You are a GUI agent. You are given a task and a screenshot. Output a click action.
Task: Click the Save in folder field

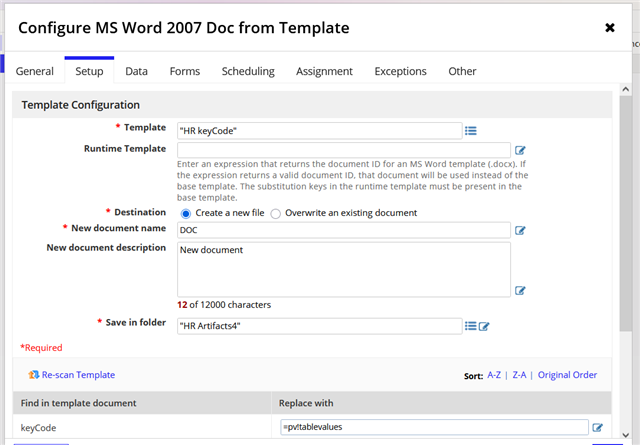(x=320, y=326)
